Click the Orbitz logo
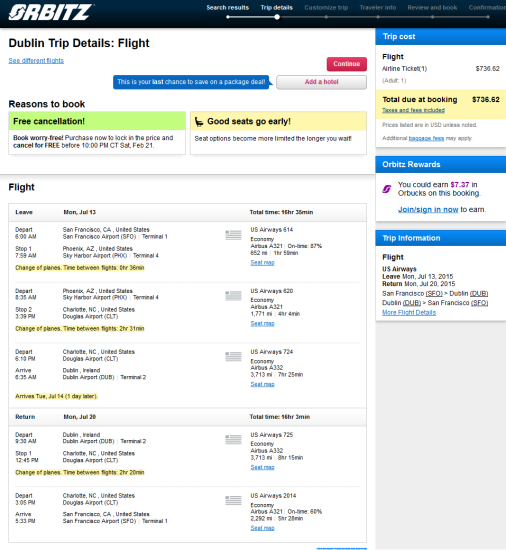 pyautogui.click(x=50, y=12)
